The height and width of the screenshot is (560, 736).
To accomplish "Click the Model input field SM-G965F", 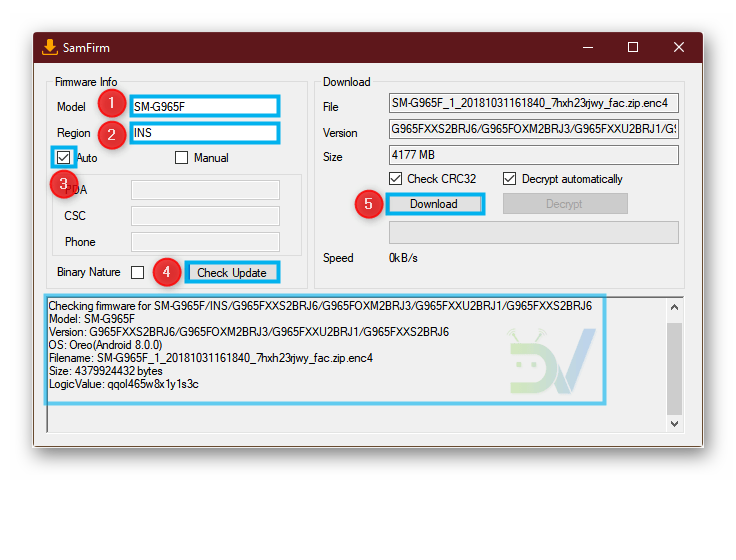I will point(205,106).
